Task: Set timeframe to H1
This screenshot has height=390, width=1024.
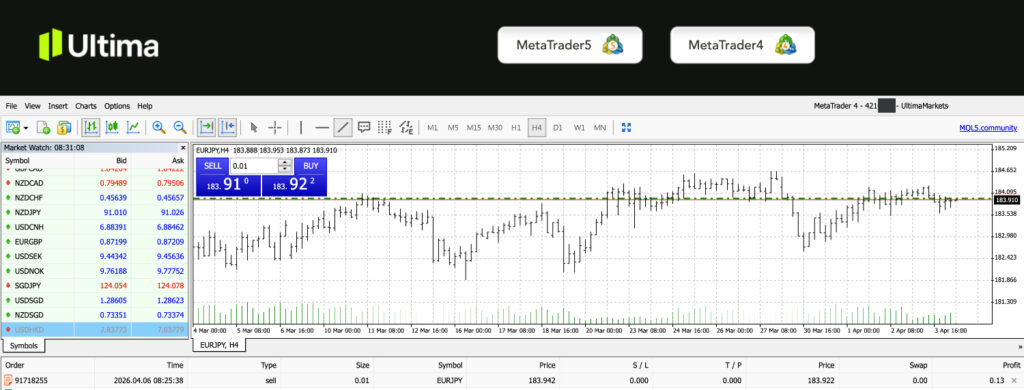Action: point(516,127)
